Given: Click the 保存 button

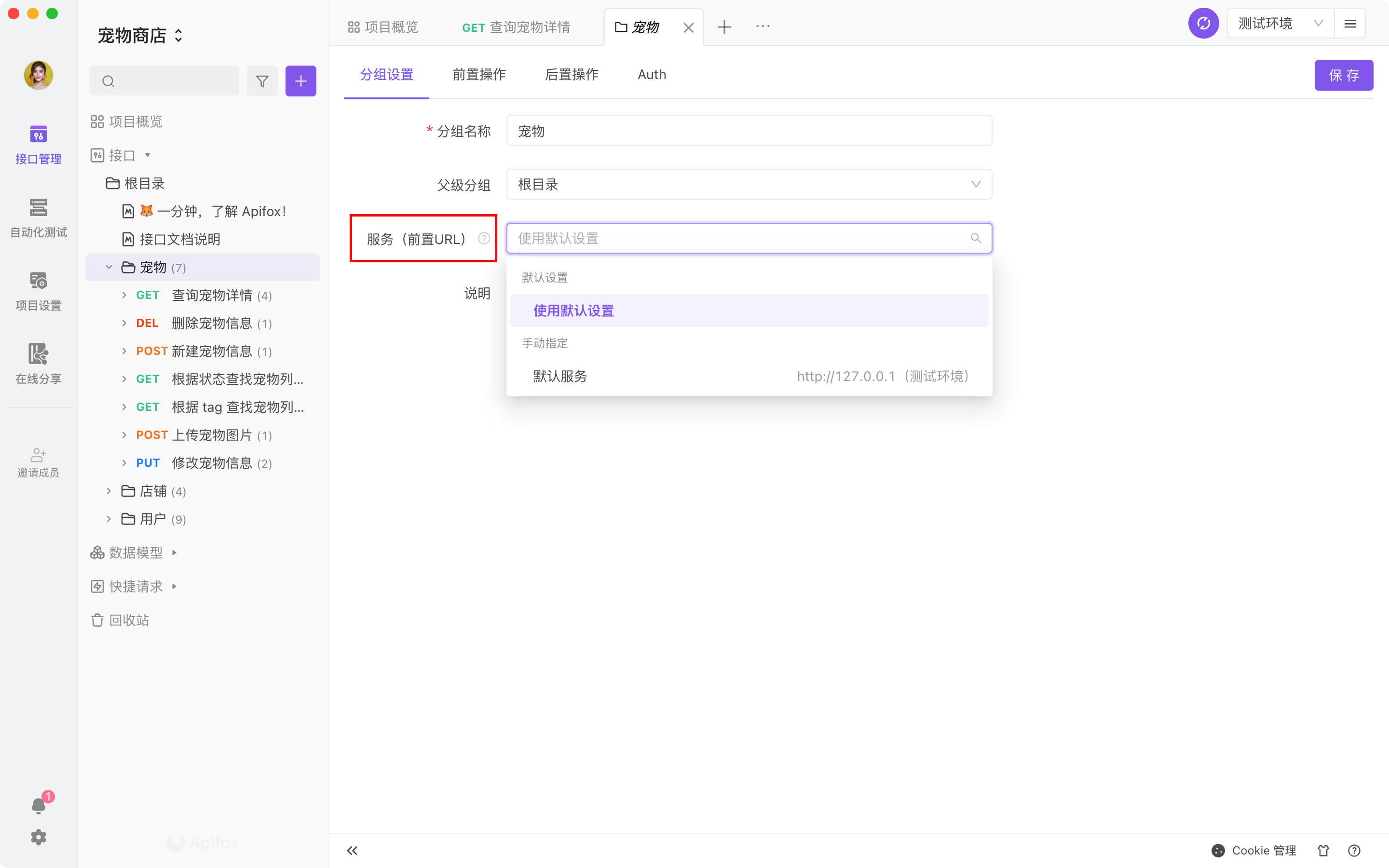Looking at the screenshot, I should click(1343, 75).
